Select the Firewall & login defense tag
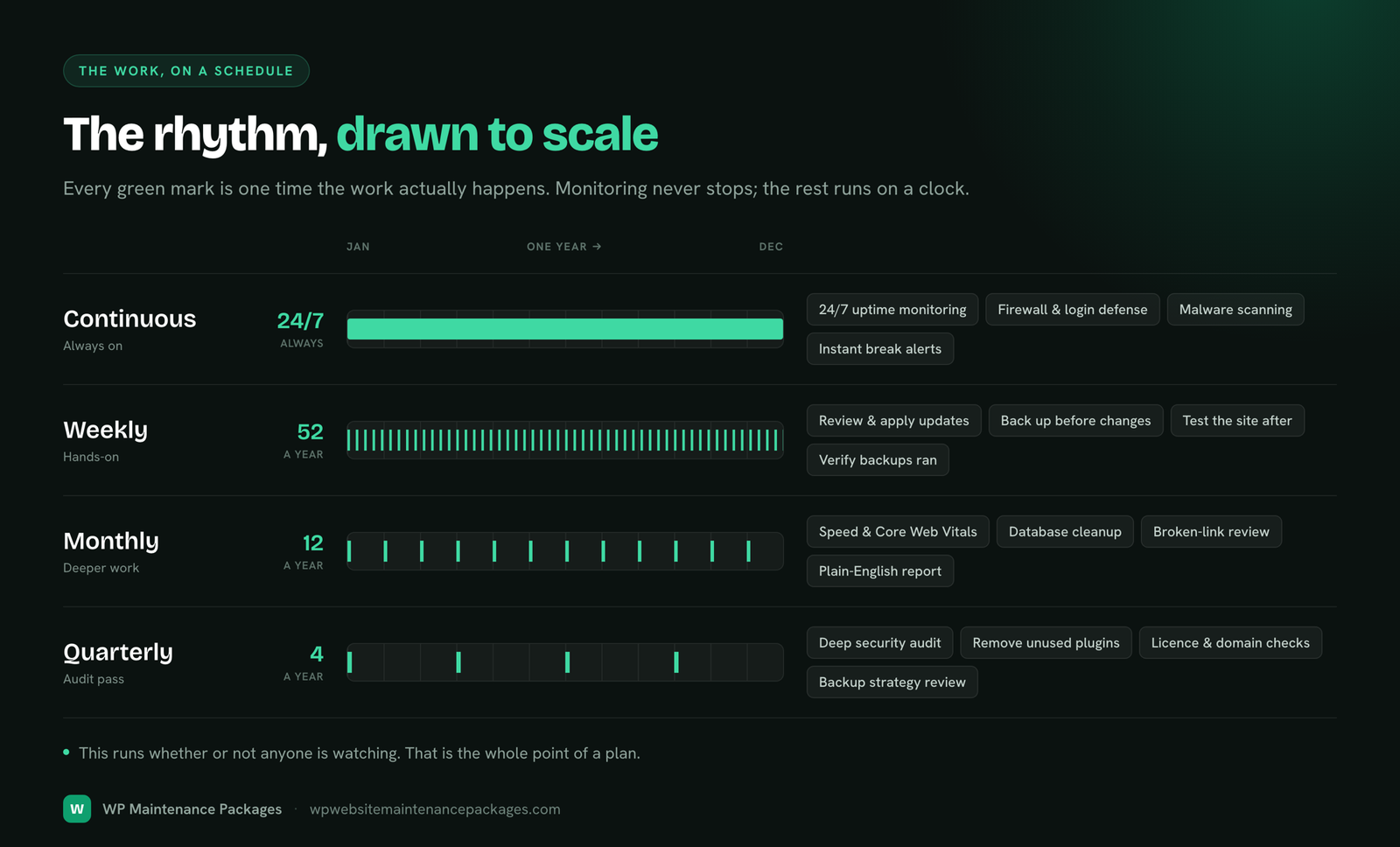Screen dimensions: 1400x847 1073,310
